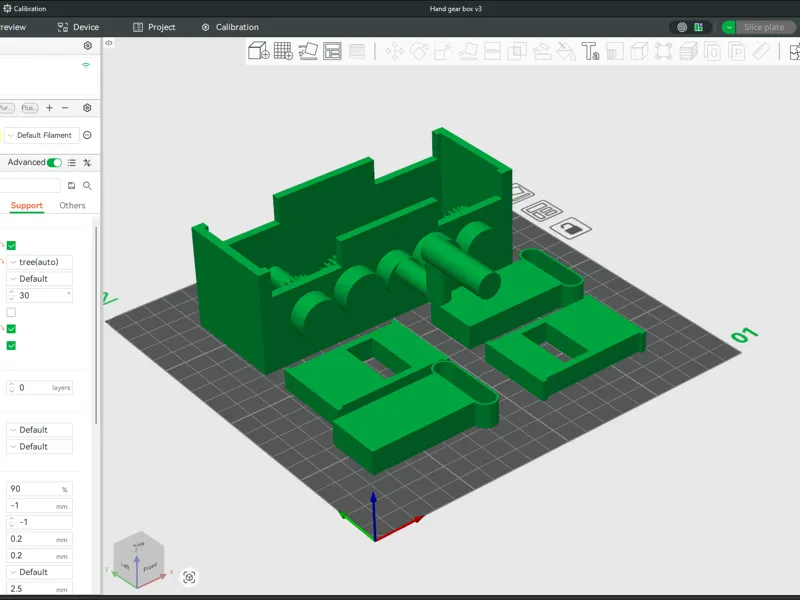
Task: Open the Default dropdown below tree(auto)
Action: tap(39, 279)
